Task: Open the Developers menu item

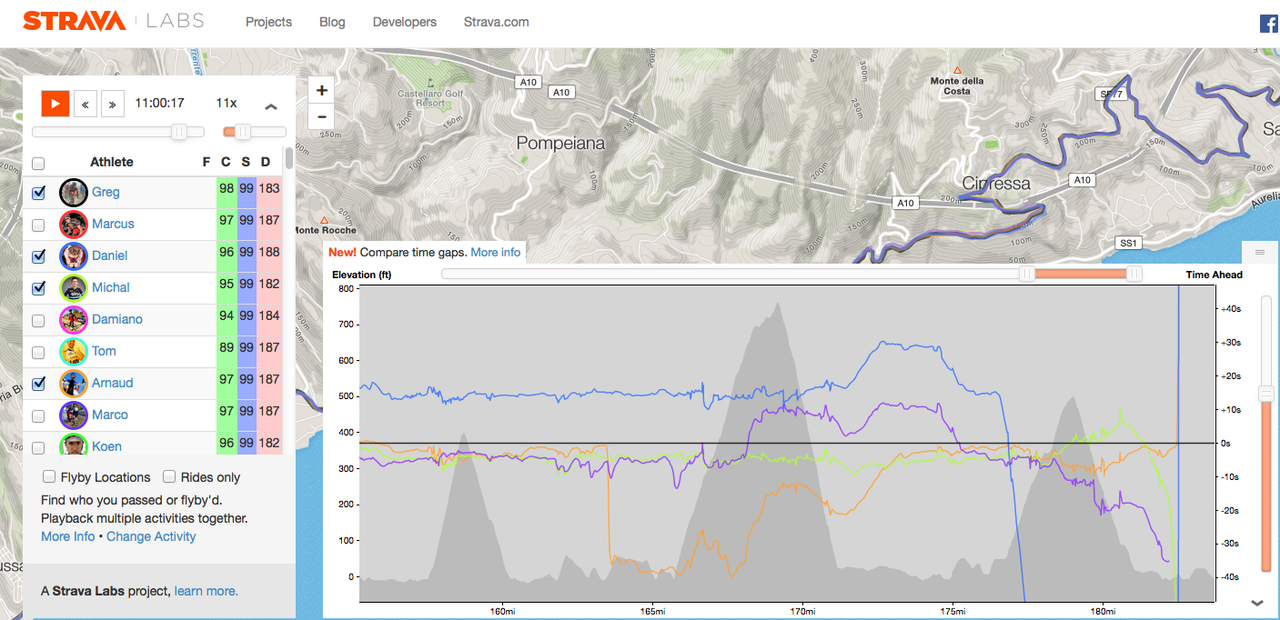Action: 404,22
